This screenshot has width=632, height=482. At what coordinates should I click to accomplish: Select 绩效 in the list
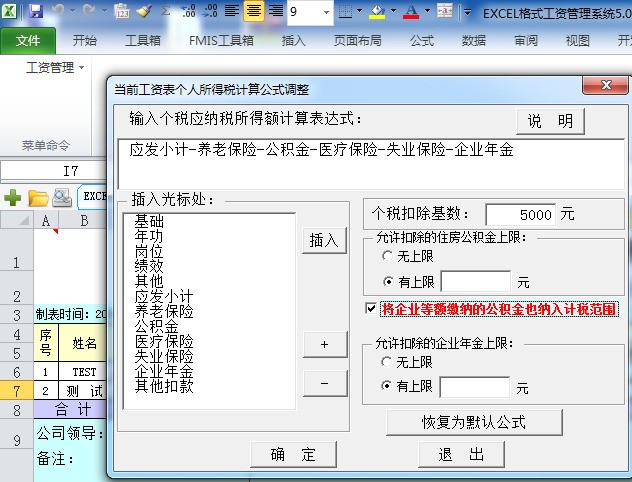click(x=149, y=266)
